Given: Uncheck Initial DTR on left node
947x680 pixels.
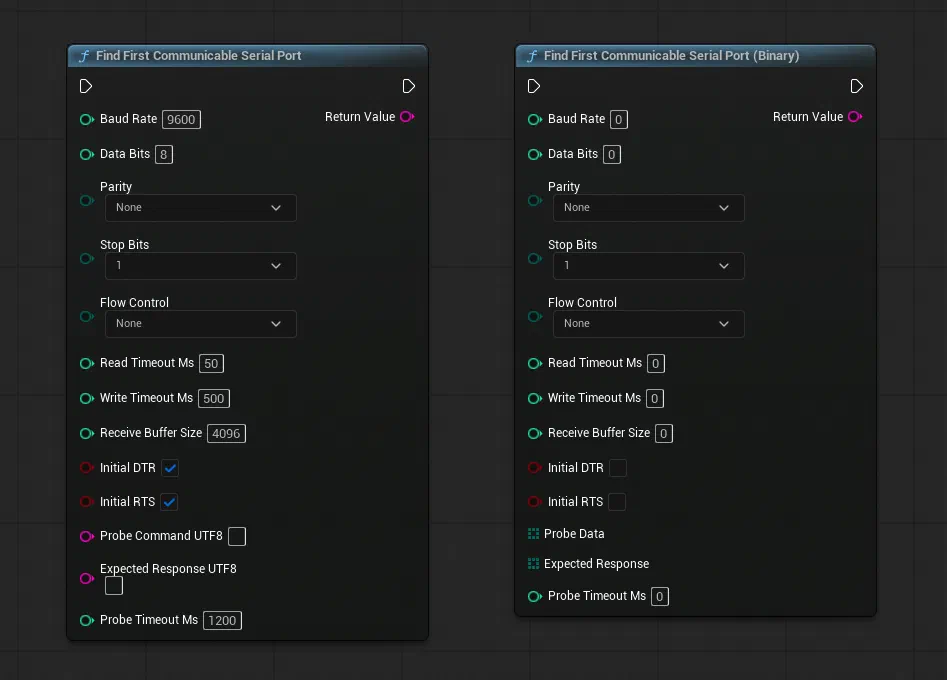Looking at the screenshot, I should click(170, 468).
